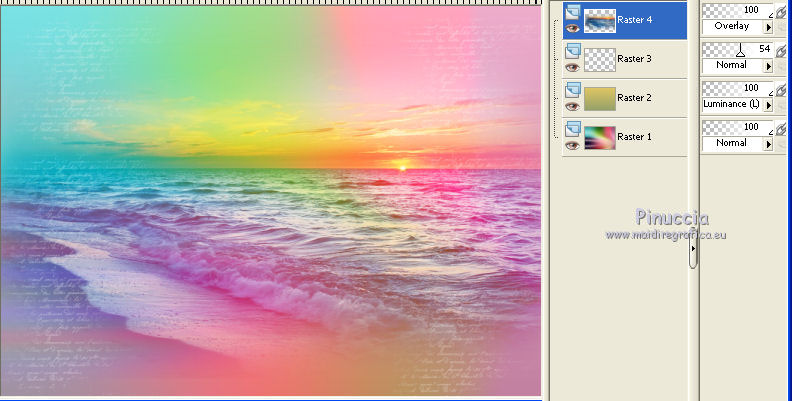The image size is (792, 401).
Task: Hide the Raster 1 layer via eye icon
Action: coord(572,145)
